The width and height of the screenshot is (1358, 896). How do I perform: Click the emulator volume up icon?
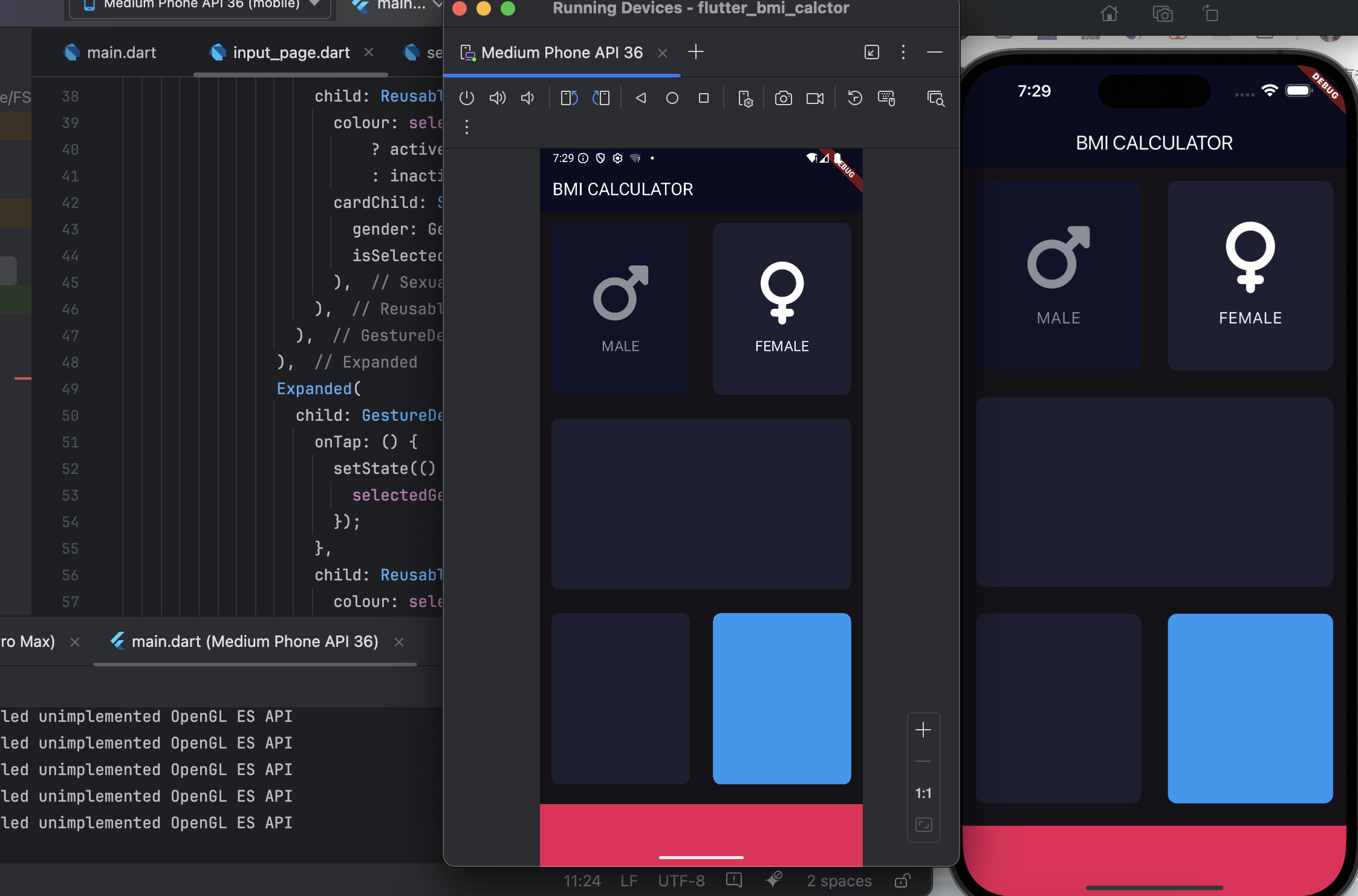[497, 98]
